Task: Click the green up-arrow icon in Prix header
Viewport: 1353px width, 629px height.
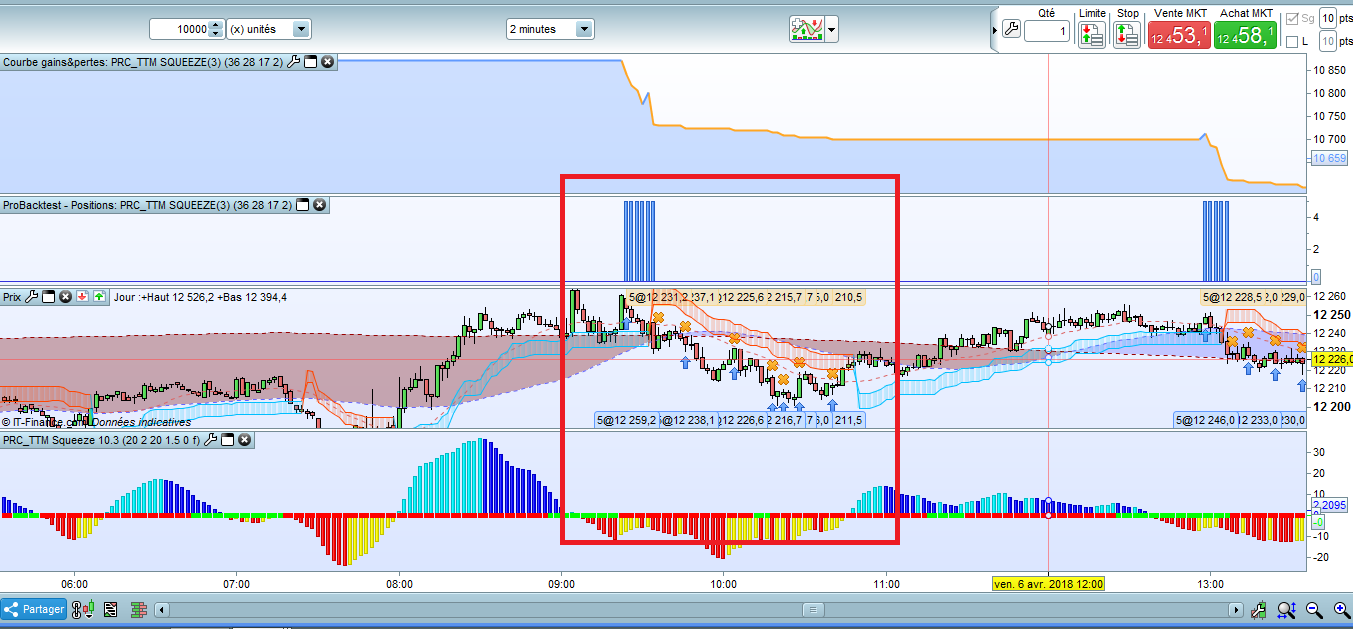Action: coord(98,296)
